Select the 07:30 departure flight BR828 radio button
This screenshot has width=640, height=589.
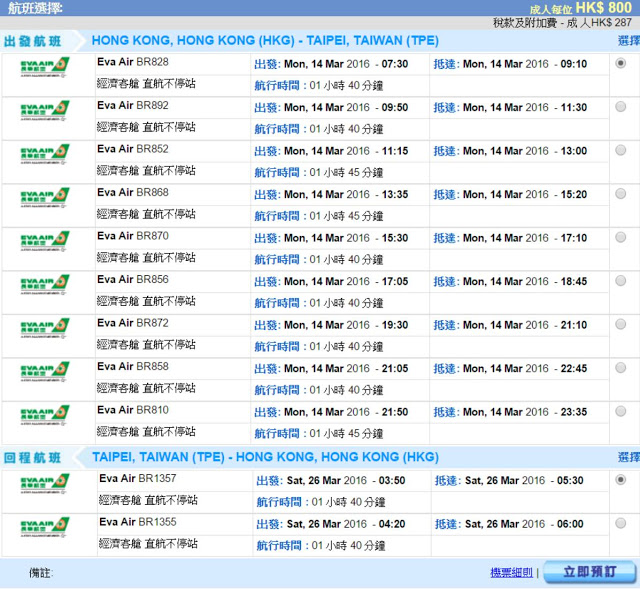pos(621,63)
